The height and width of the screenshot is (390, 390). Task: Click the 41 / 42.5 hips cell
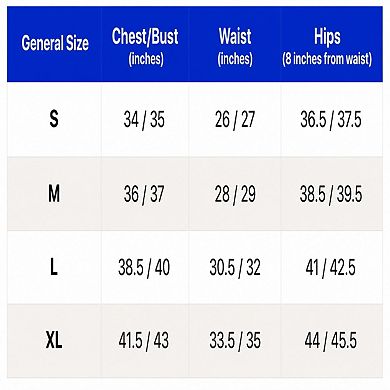coord(331,267)
